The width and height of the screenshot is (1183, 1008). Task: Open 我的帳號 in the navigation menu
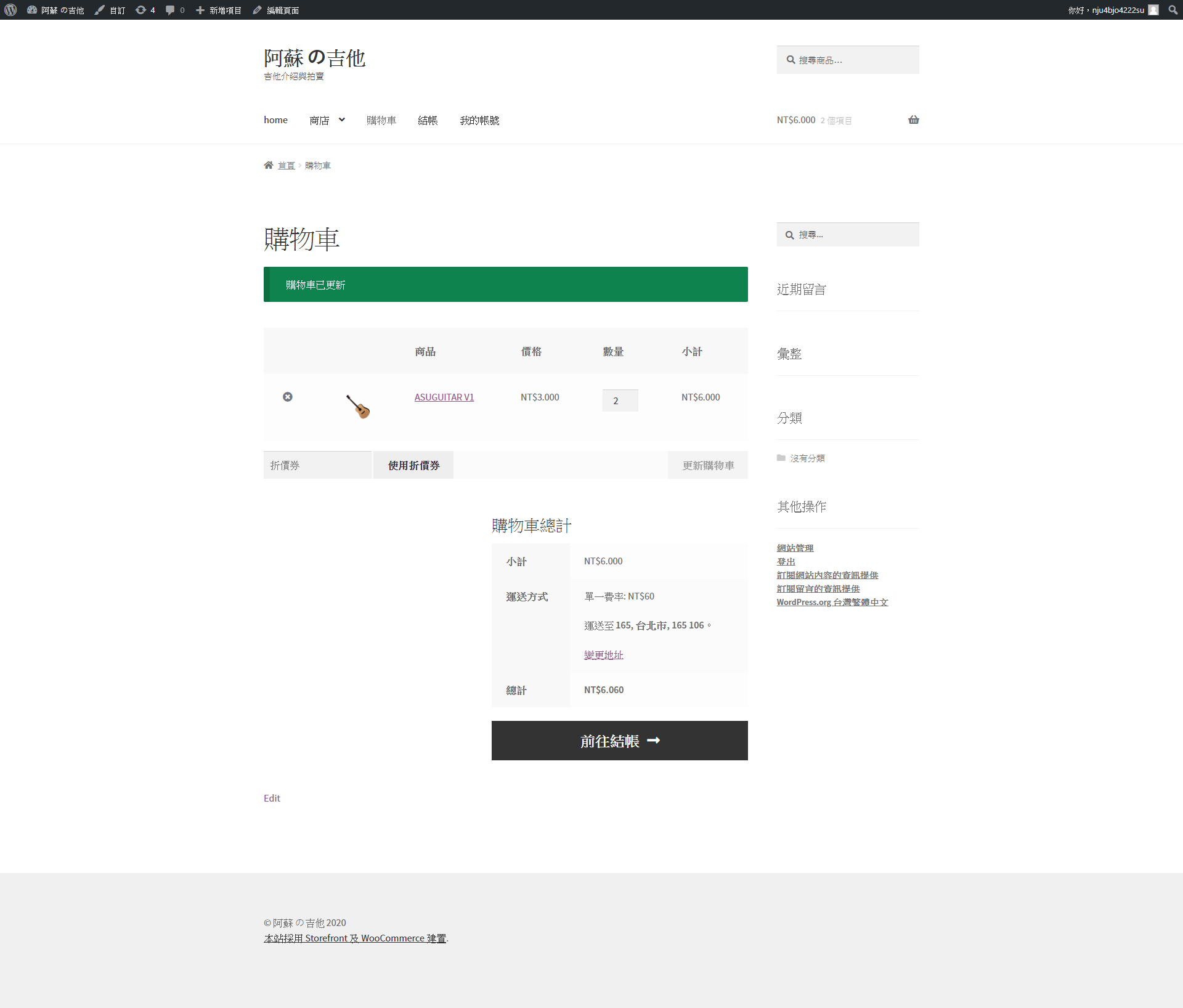click(479, 120)
